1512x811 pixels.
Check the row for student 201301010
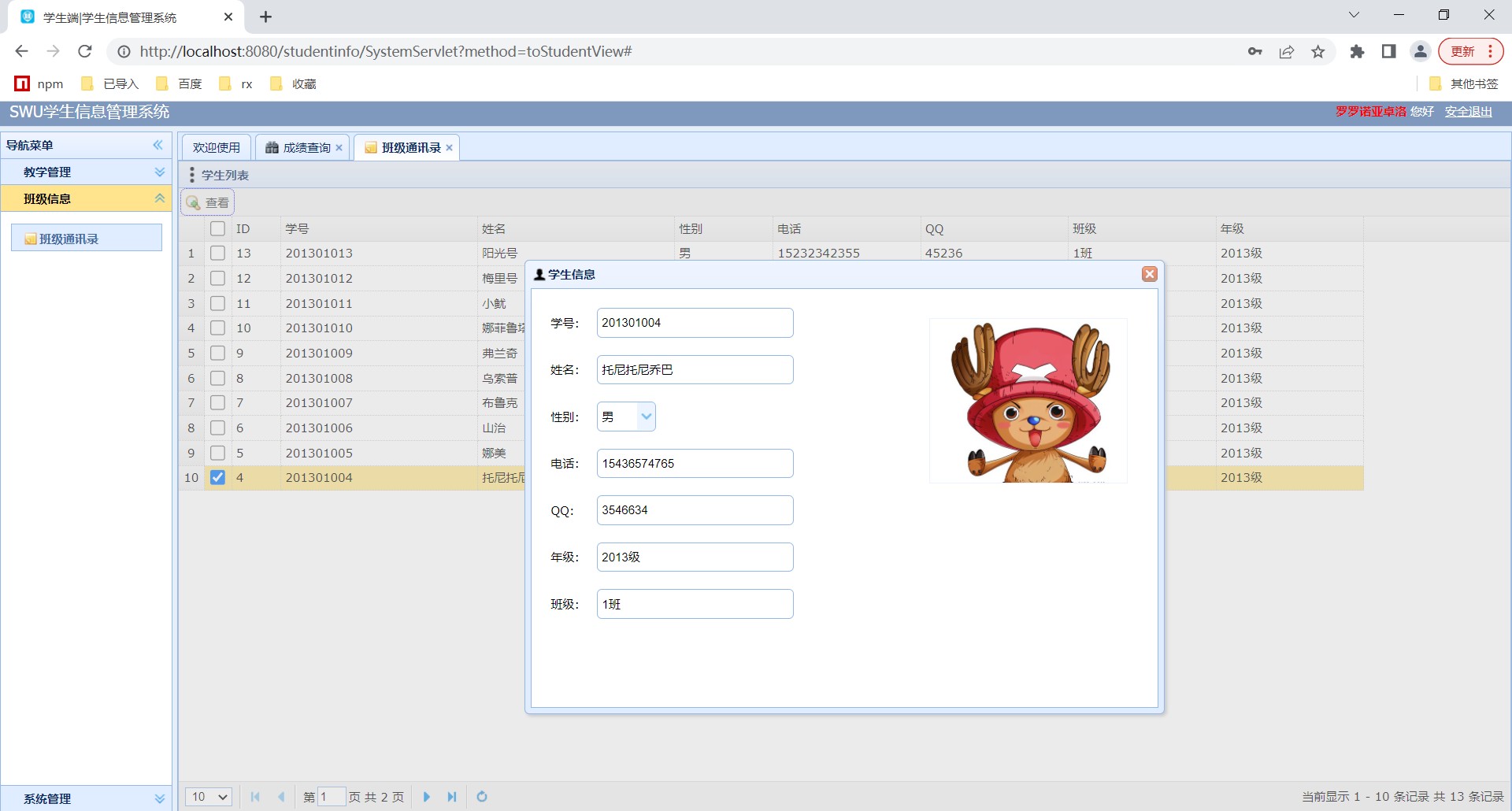point(218,328)
